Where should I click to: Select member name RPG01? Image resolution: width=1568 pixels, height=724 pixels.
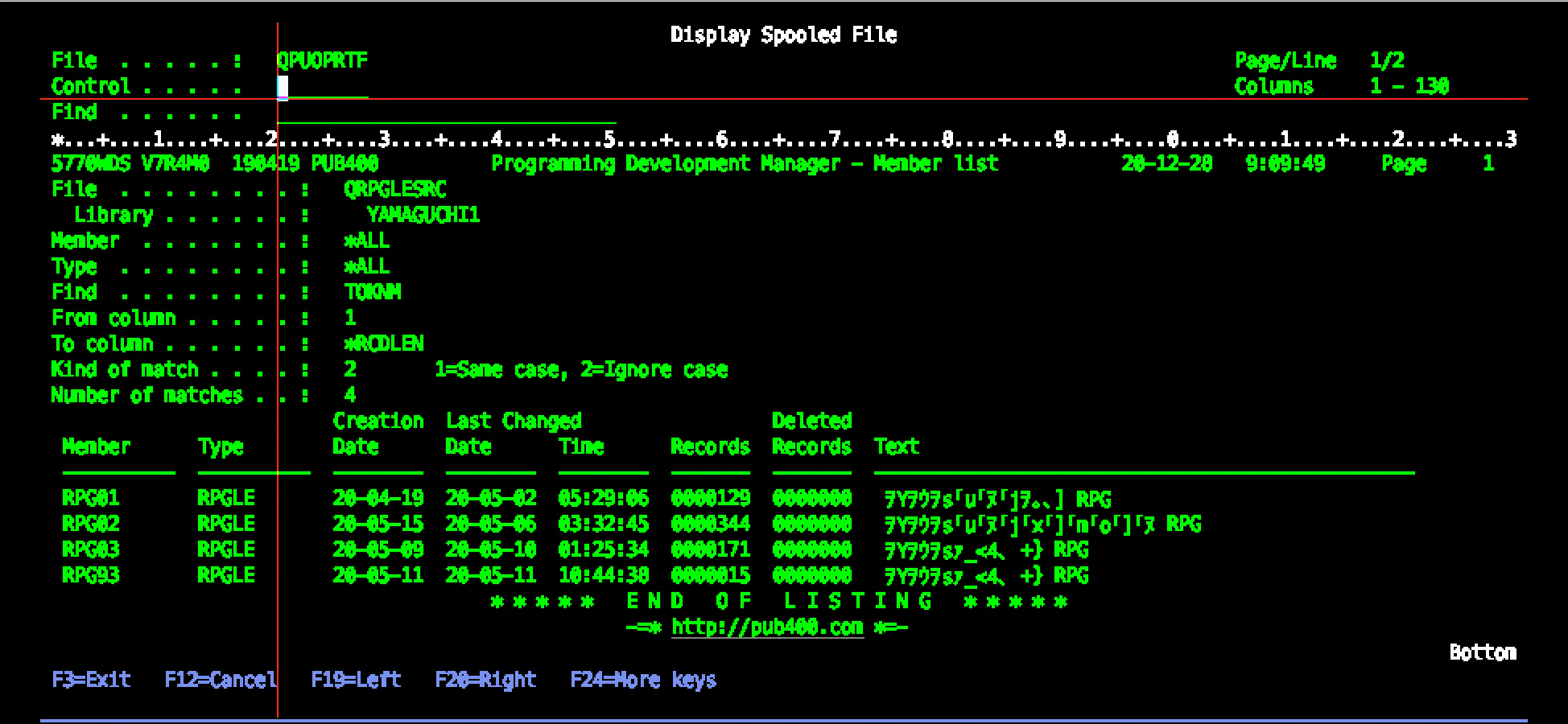click(91, 498)
